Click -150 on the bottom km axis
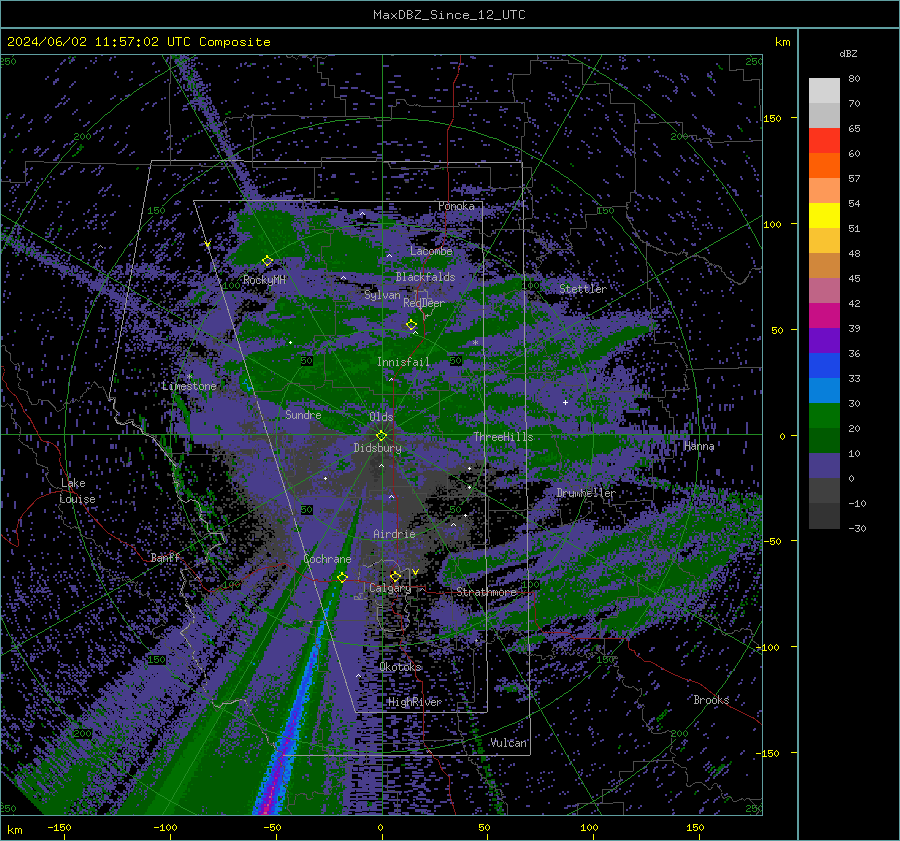Viewport: 900px width, 841px height. [x=59, y=828]
